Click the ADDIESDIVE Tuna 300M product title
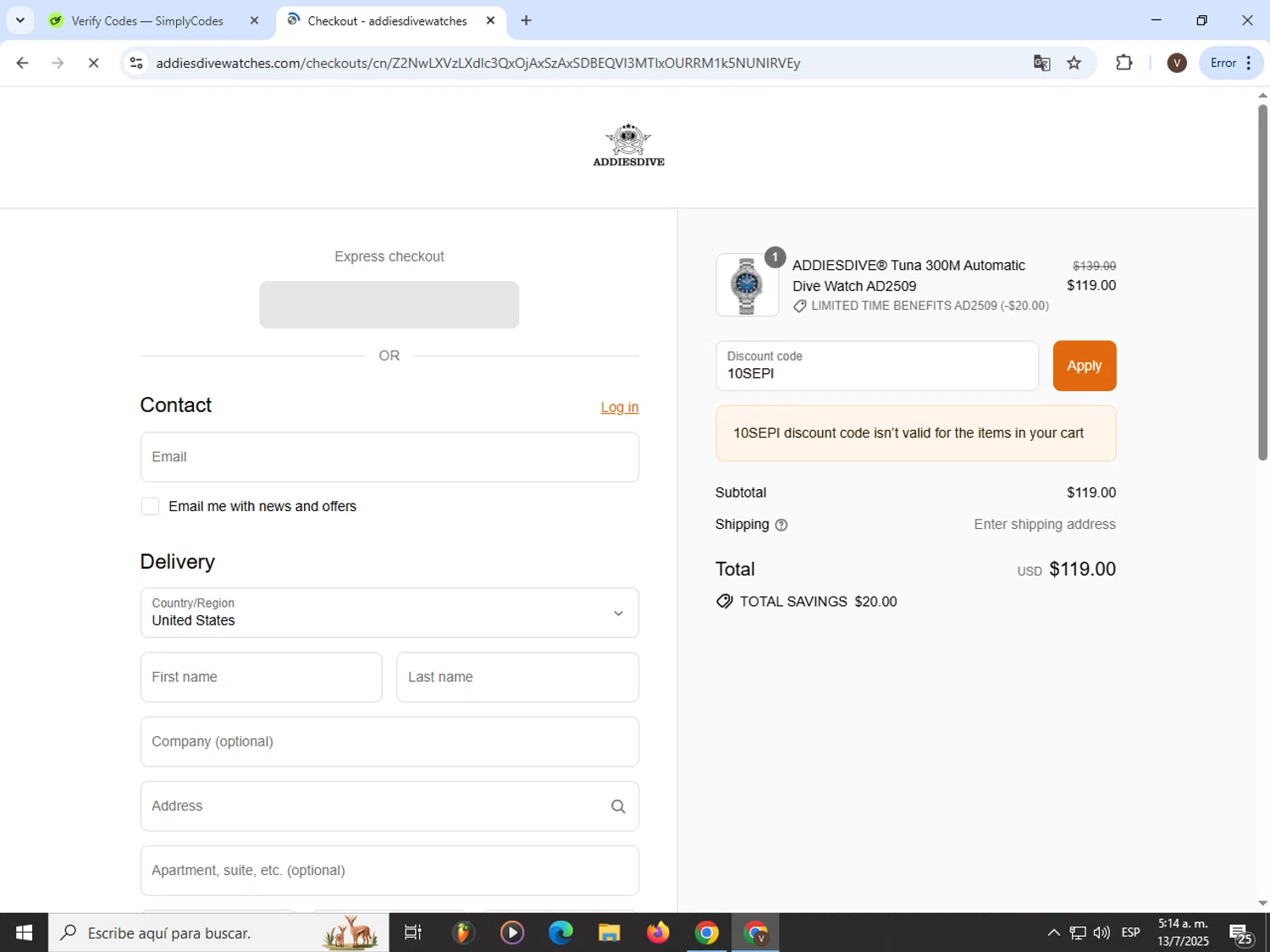The image size is (1270, 952). (x=908, y=276)
